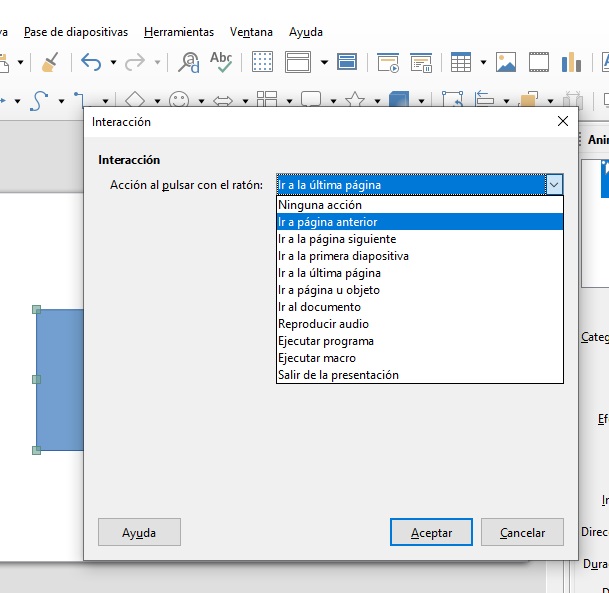This screenshot has height=593, width=609.
Task: Select the Block Arrows tool
Action: tap(223, 101)
